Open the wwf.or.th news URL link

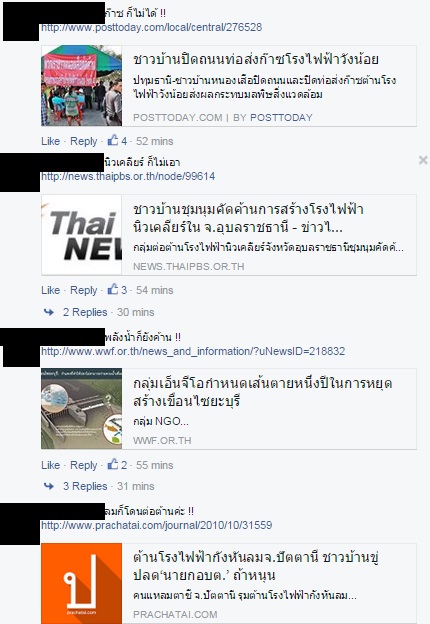[x=193, y=351]
